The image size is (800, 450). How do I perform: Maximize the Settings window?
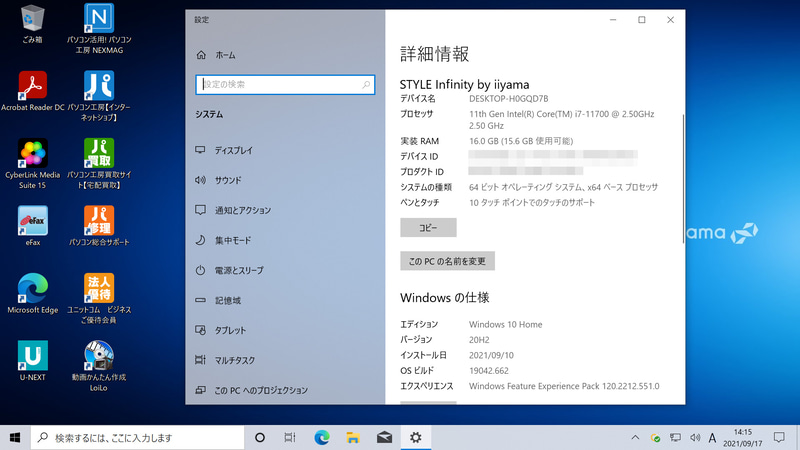pos(642,20)
